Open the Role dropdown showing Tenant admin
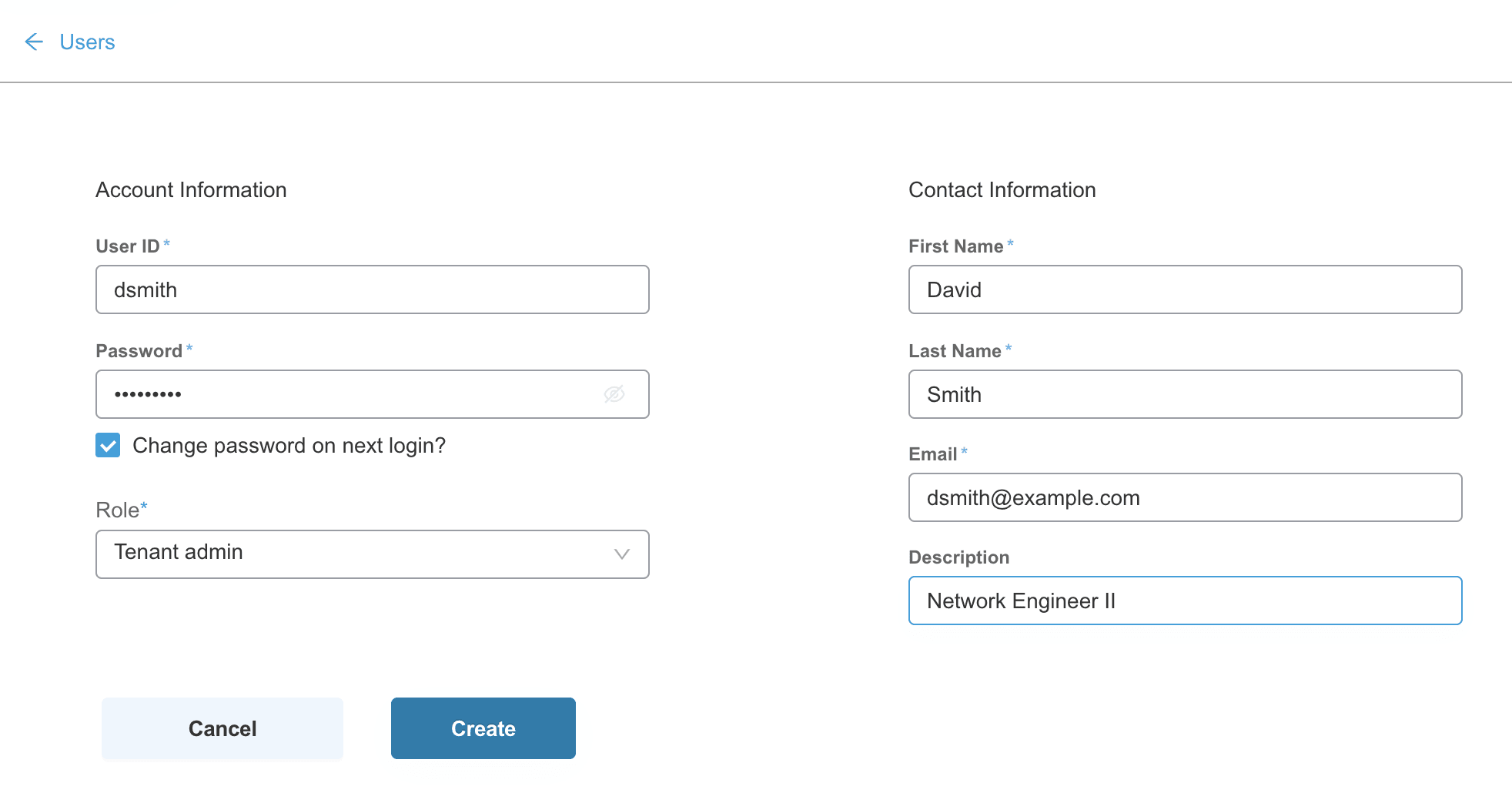This screenshot has width=1512, height=793. pyautogui.click(x=373, y=554)
